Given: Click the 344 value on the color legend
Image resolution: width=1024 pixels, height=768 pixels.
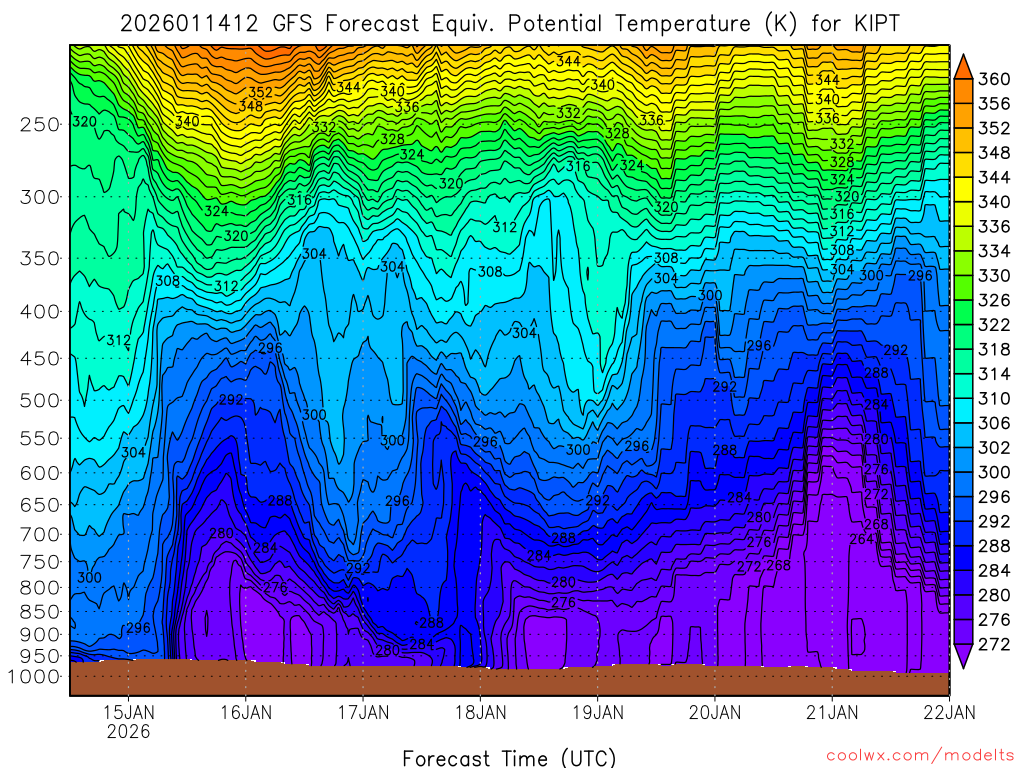Looking at the screenshot, I should click(994, 178).
